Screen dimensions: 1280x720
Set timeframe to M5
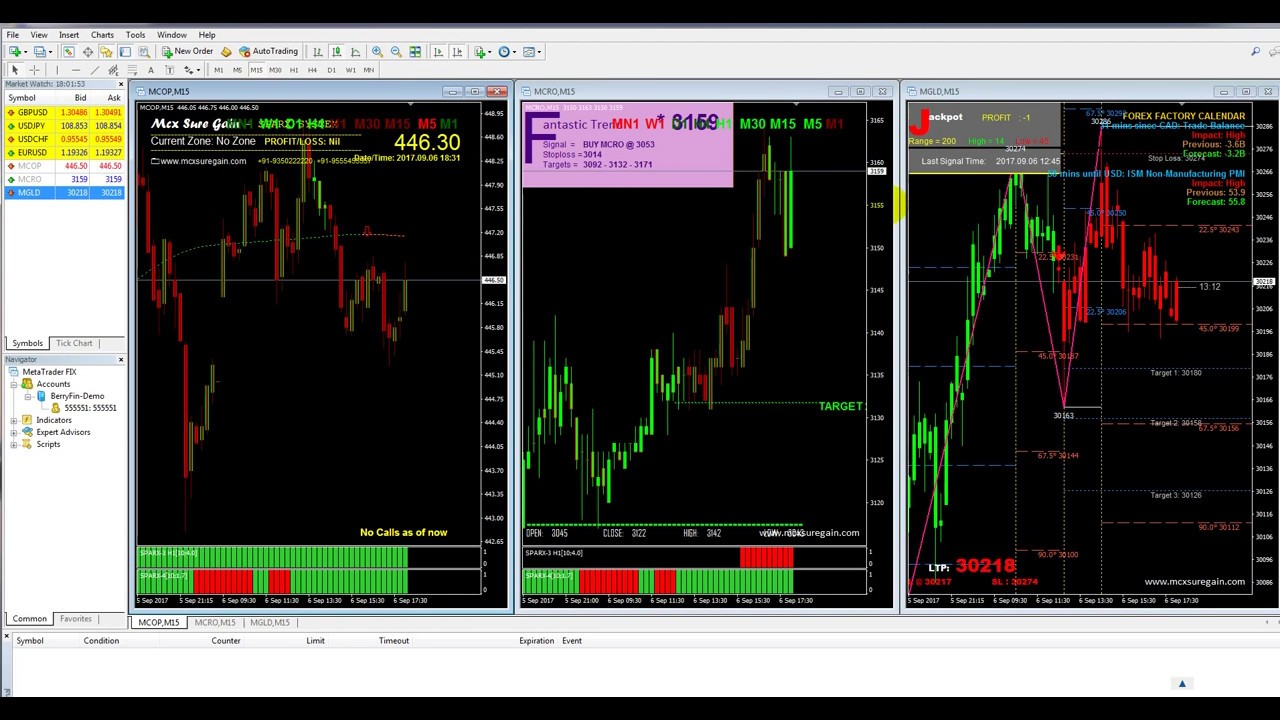[237, 70]
